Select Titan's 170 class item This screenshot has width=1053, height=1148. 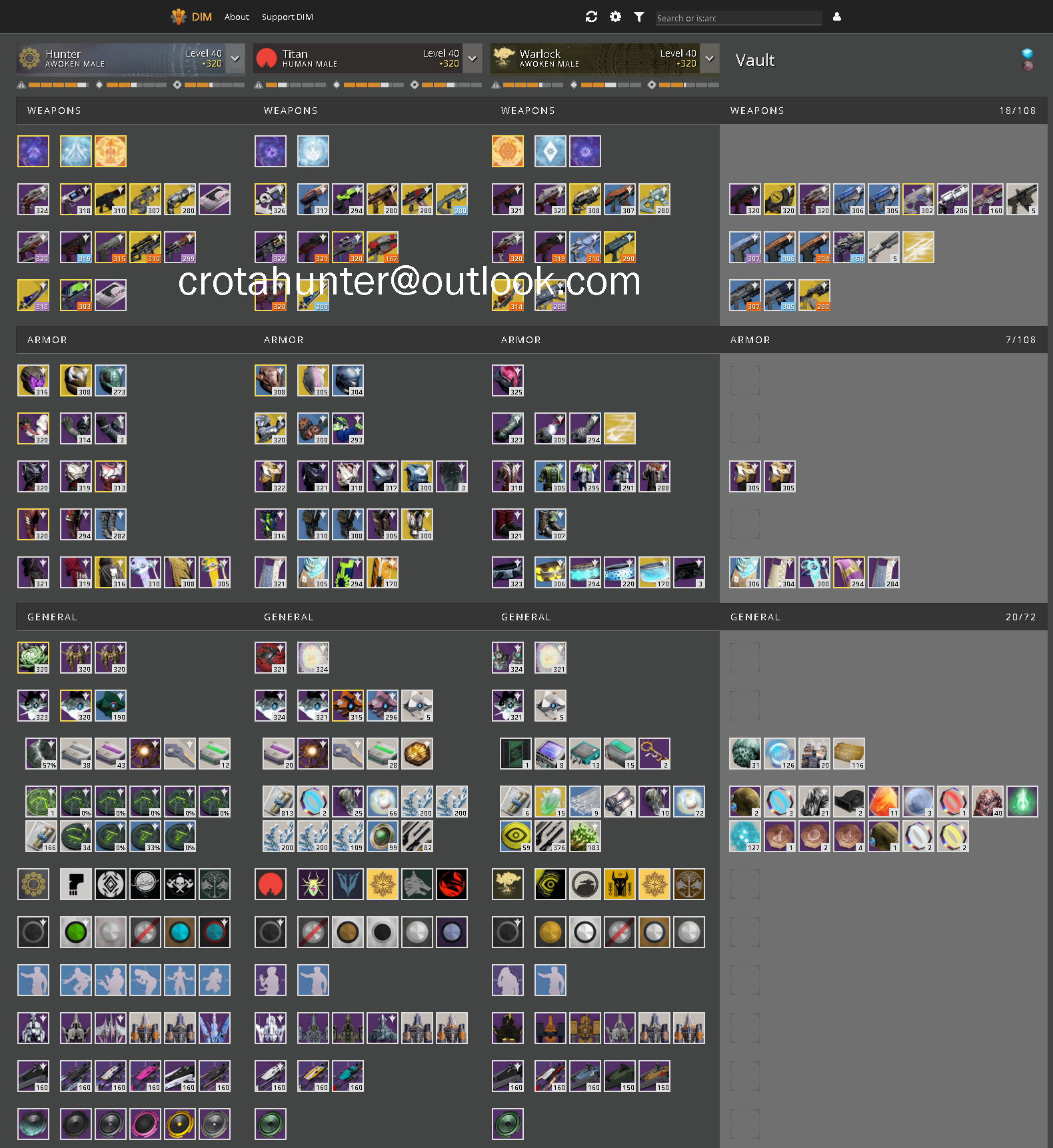(383, 572)
